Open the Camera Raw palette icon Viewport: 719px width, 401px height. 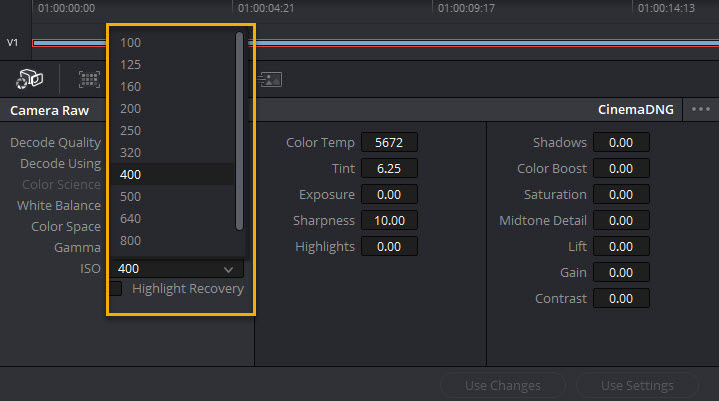30,79
